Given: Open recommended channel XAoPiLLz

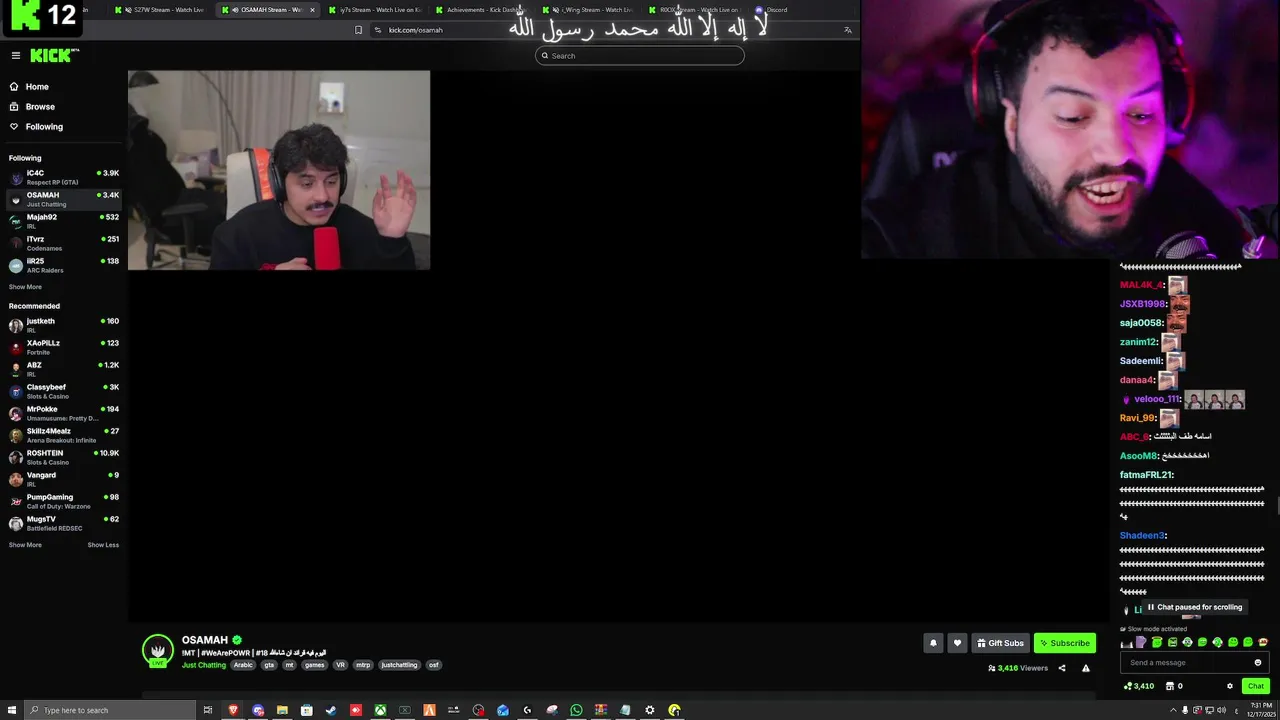Looking at the screenshot, I should pos(64,347).
